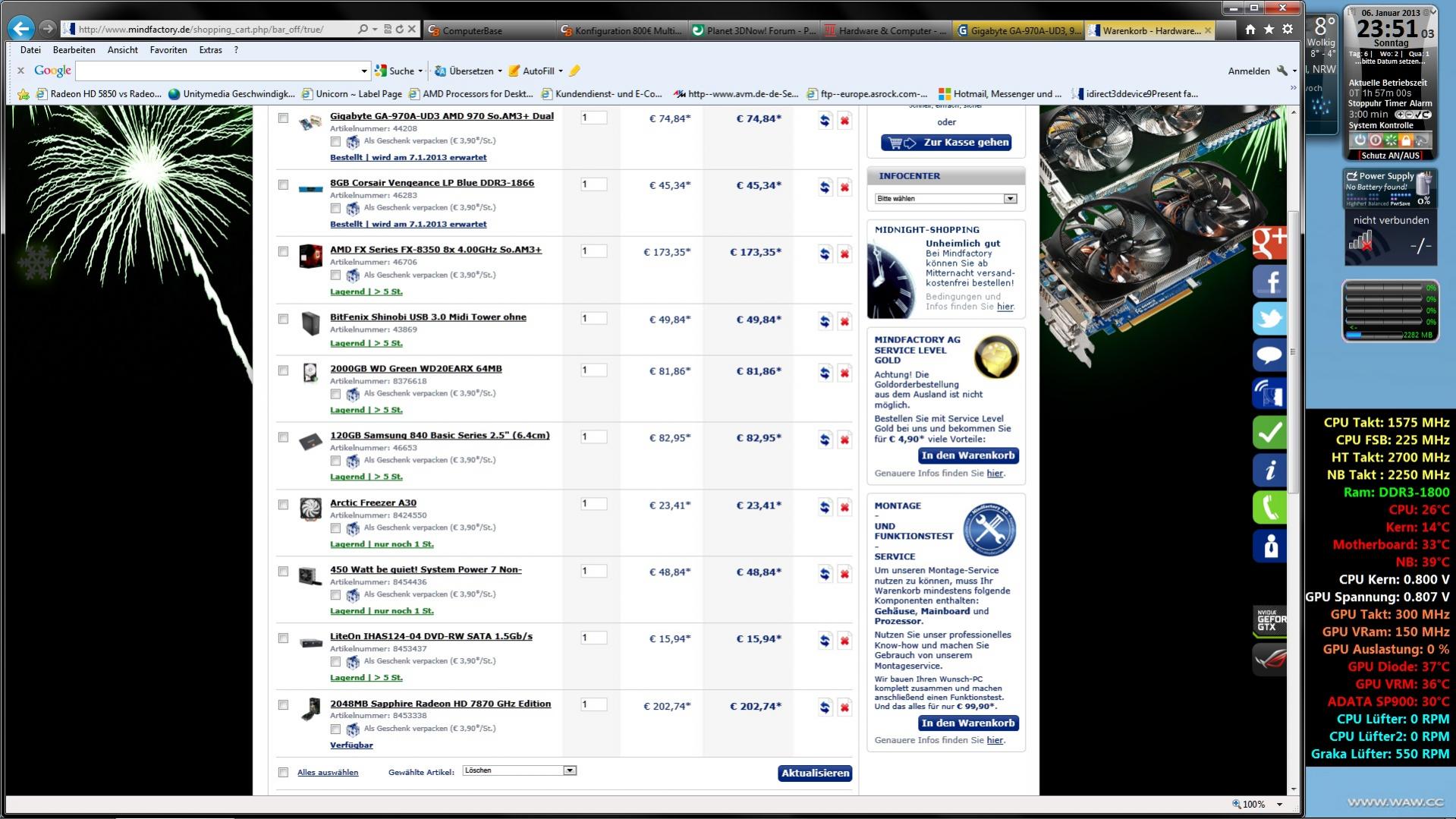Remove the Gigabyte GA-970A-UD3 item with red X
Image resolution: width=1456 pixels, height=819 pixels.
point(844,120)
